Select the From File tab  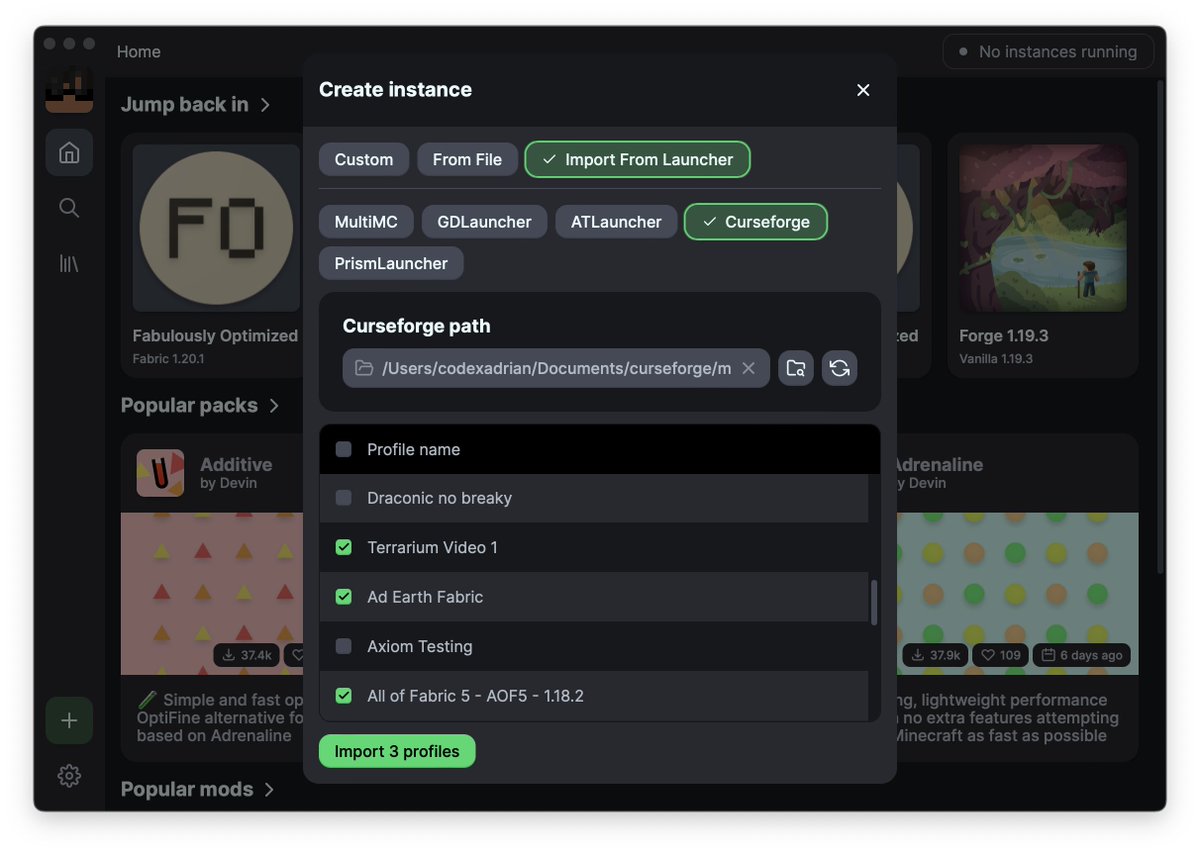[467, 160]
